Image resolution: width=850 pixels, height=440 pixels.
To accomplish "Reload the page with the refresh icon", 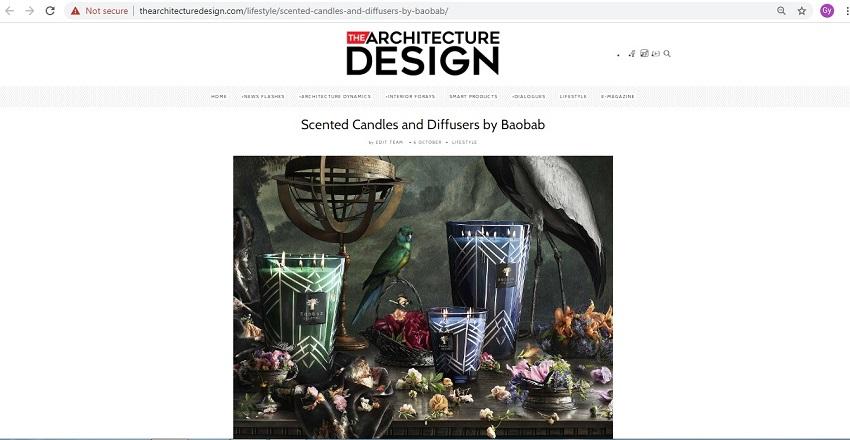I will point(50,11).
